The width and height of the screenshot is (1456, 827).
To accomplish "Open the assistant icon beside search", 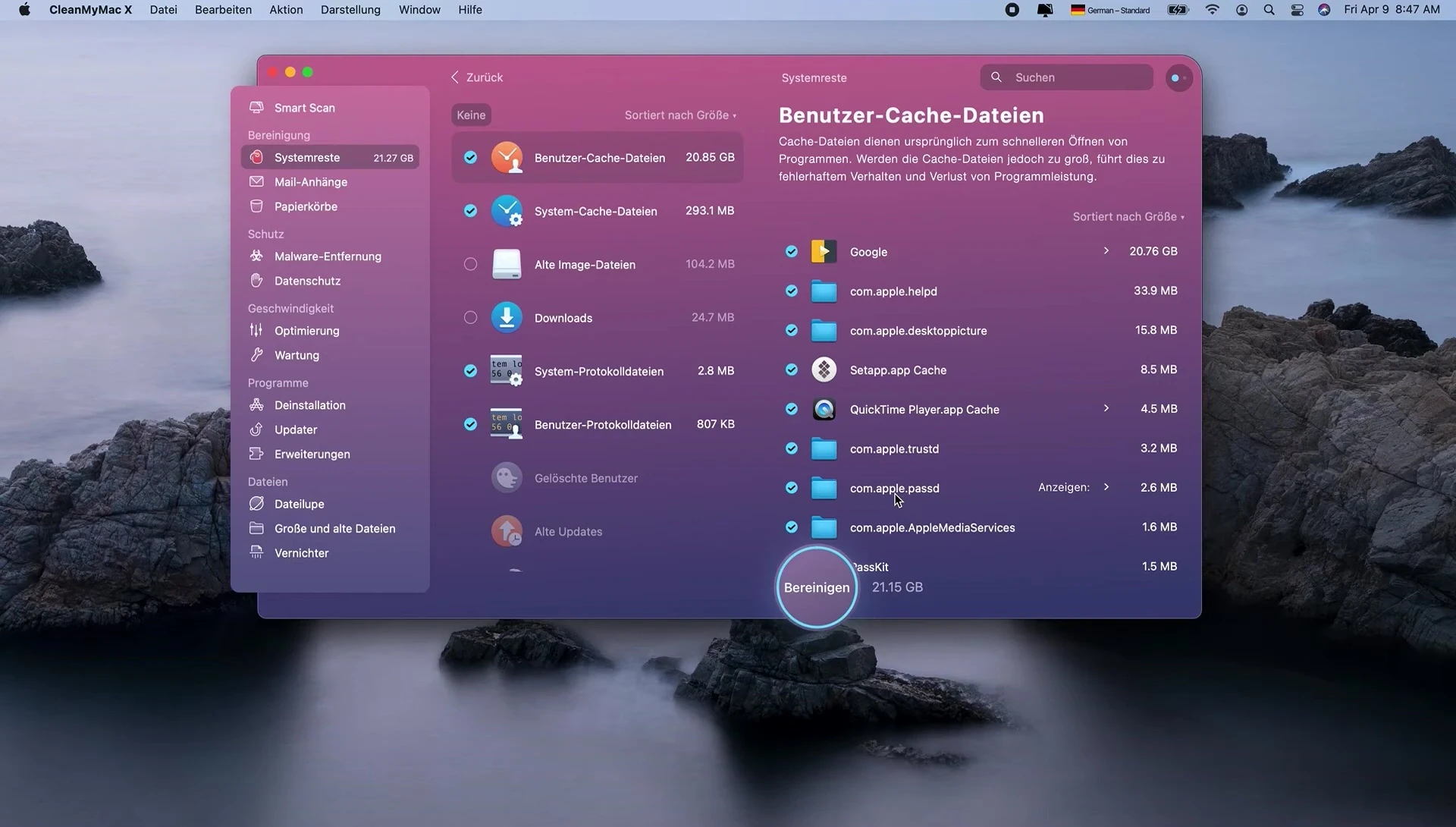I will click(x=1179, y=77).
